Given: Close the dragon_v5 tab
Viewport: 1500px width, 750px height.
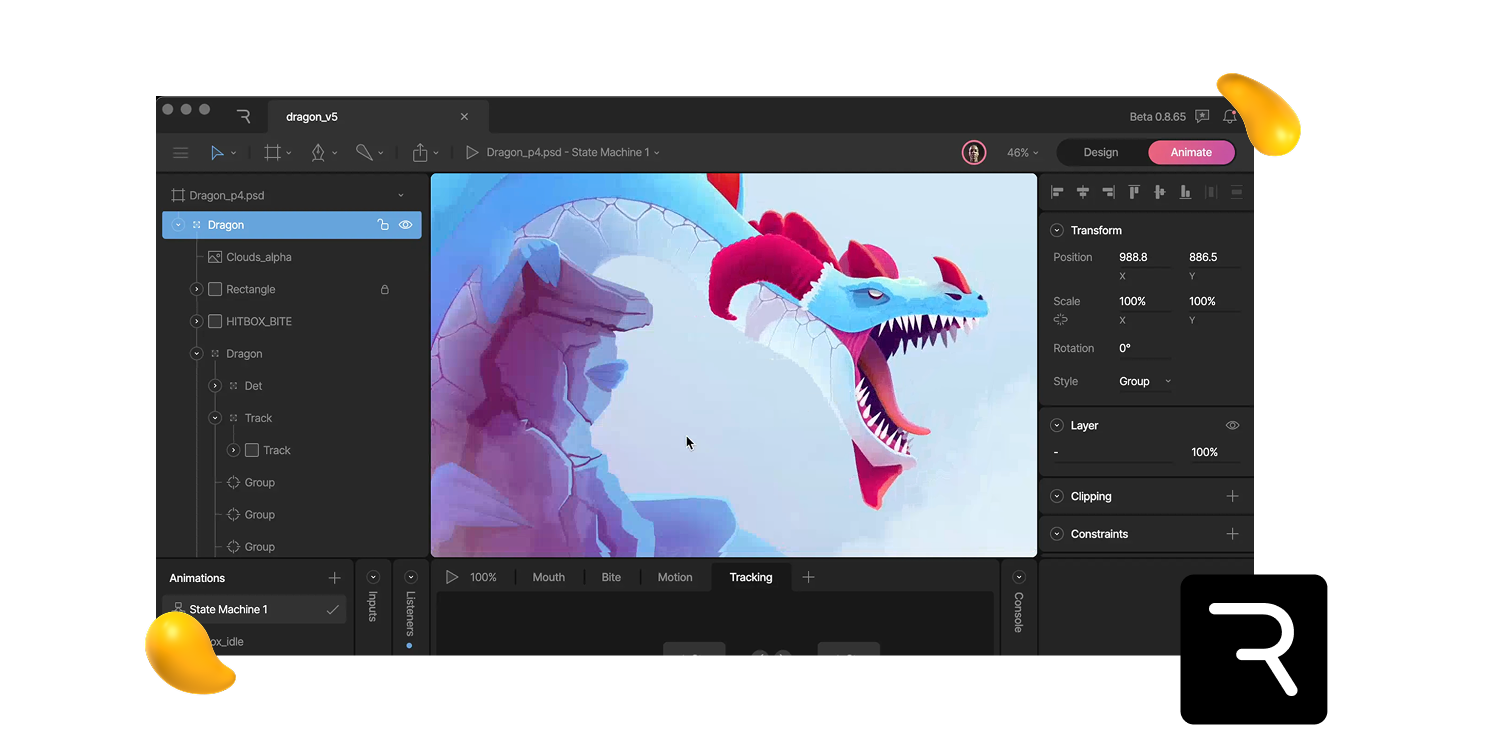Looking at the screenshot, I should (464, 117).
